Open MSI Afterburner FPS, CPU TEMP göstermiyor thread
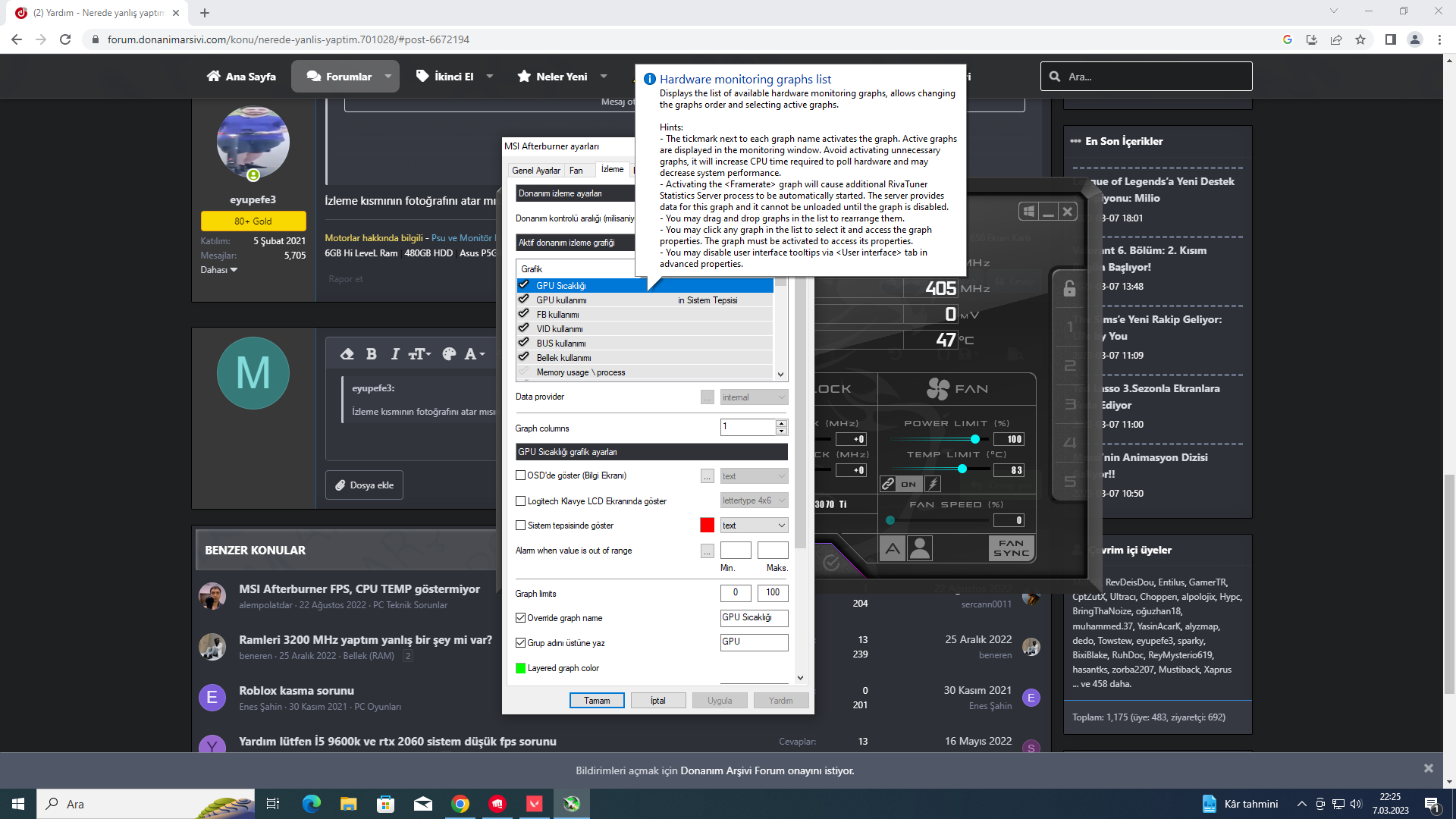This screenshot has height=819, width=1456. click(x=359, y=589)
